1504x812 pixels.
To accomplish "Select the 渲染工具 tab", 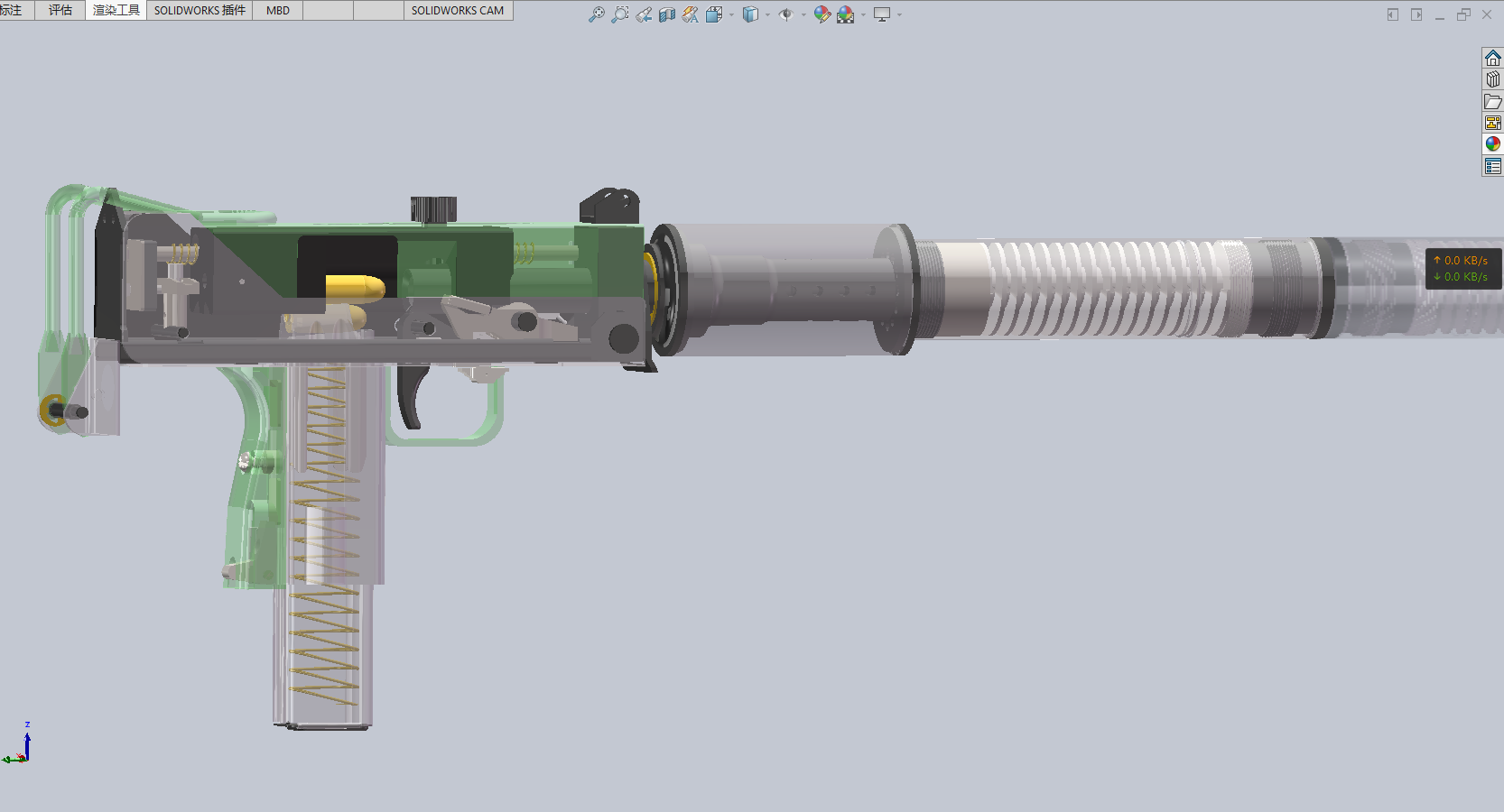I will (116, 10).
